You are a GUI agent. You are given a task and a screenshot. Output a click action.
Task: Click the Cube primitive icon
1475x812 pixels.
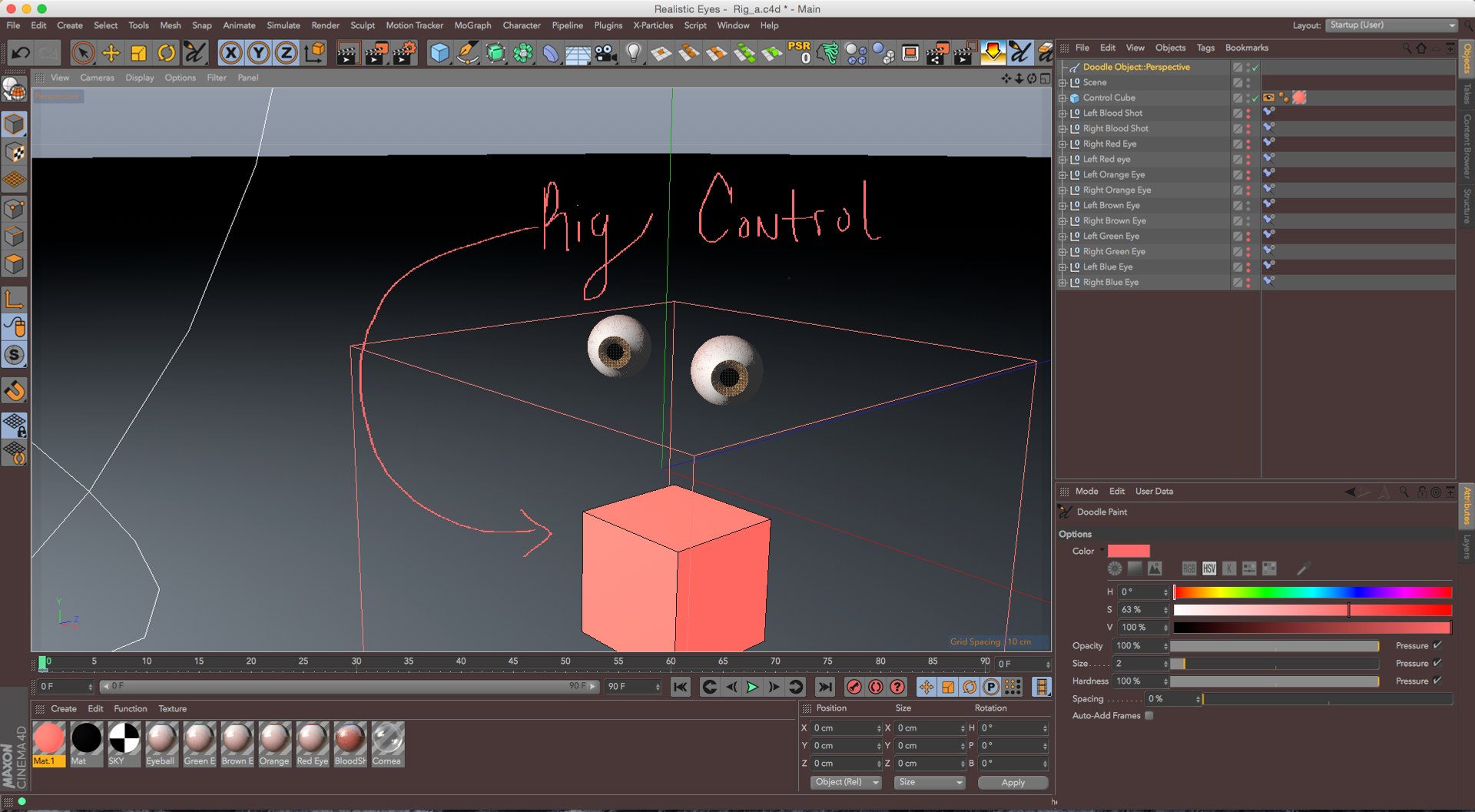tap(439, 53)
